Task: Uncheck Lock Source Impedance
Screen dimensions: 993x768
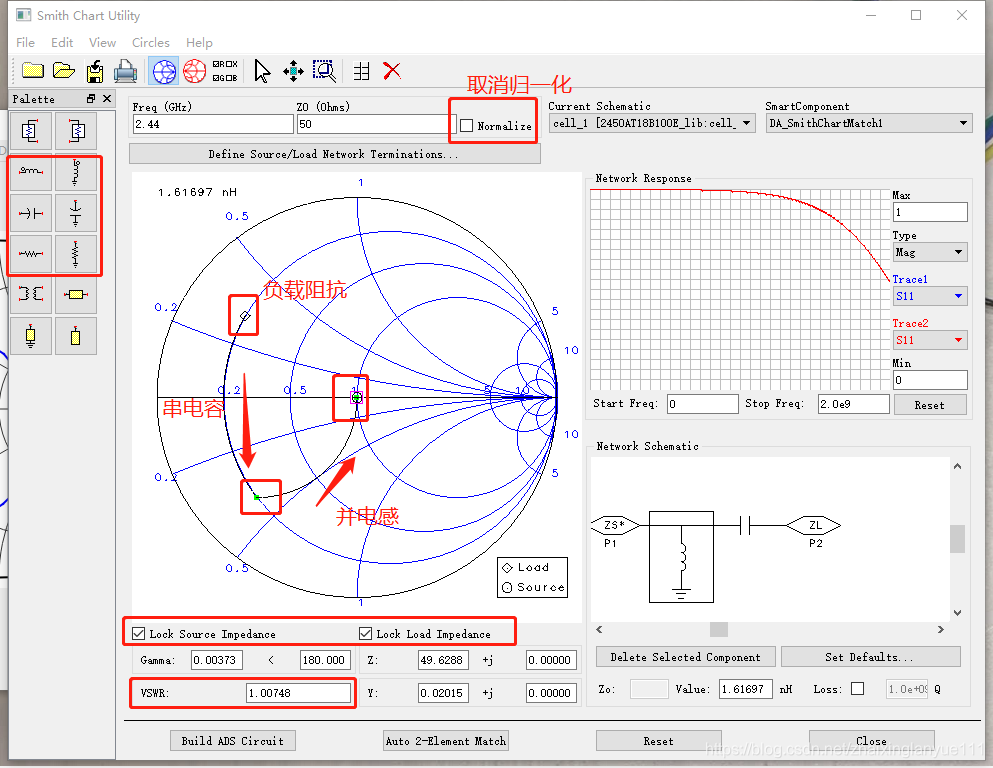Action: (x=139, y=633)
